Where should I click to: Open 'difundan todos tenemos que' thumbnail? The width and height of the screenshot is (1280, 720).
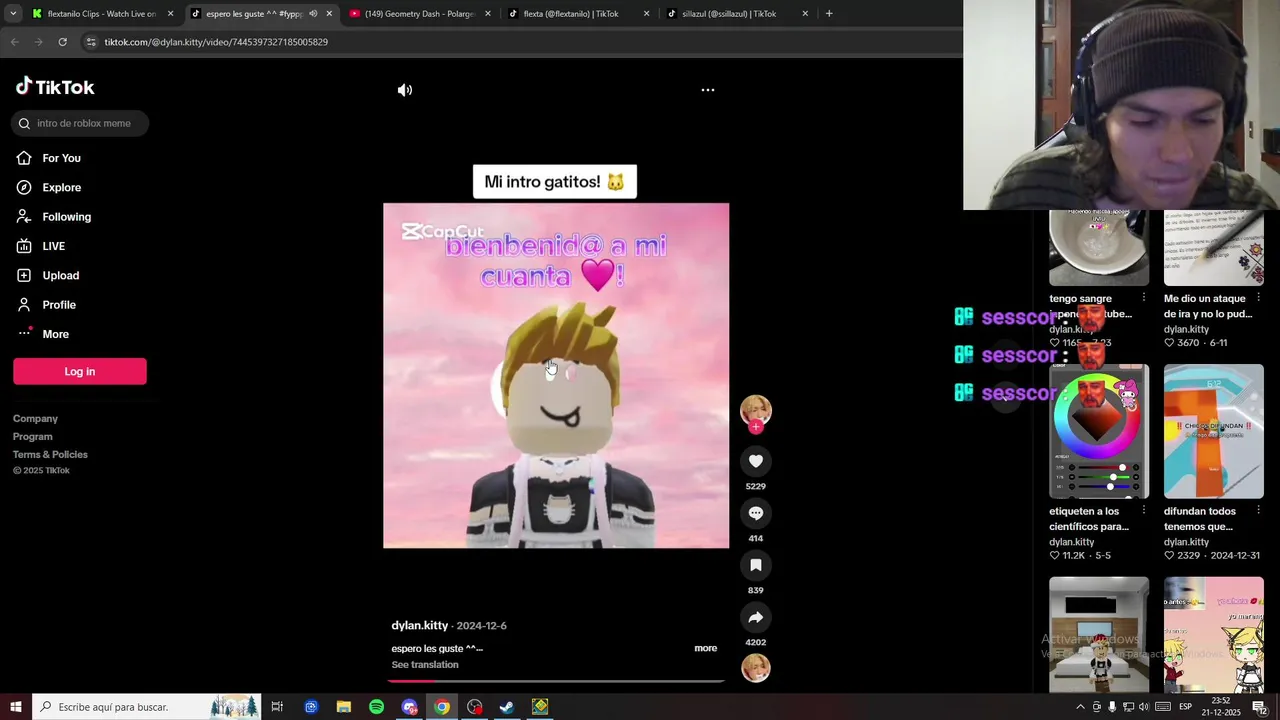1214,431
